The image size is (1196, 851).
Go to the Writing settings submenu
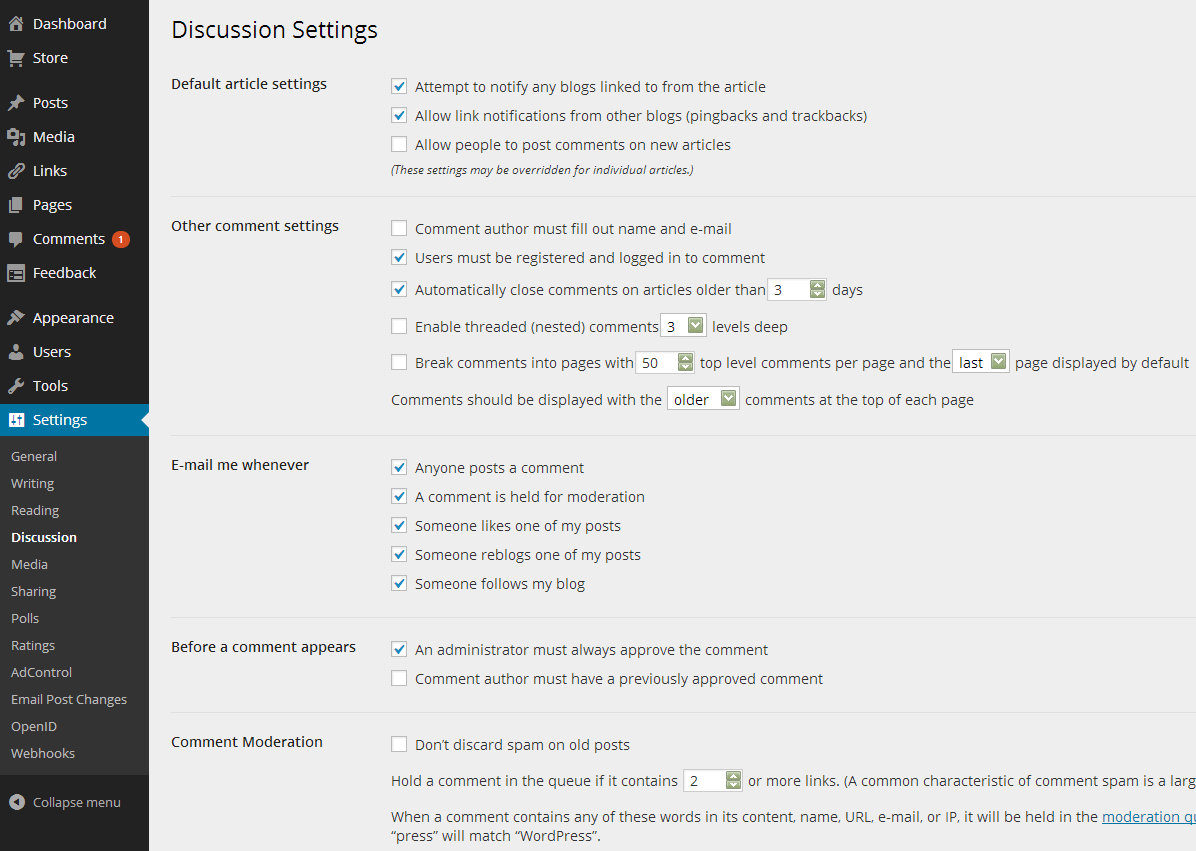pyautogui.click(x=32, y=484)
